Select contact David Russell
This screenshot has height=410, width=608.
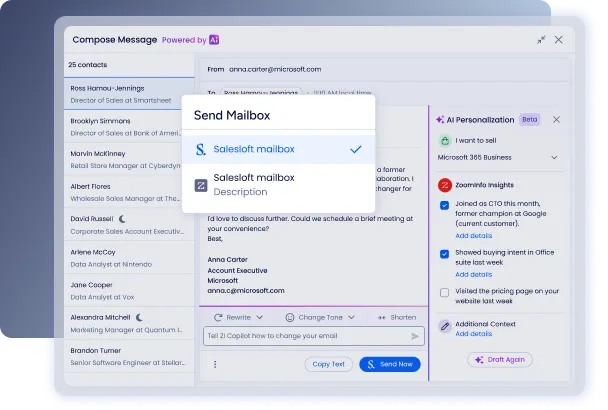click(129, 225)
